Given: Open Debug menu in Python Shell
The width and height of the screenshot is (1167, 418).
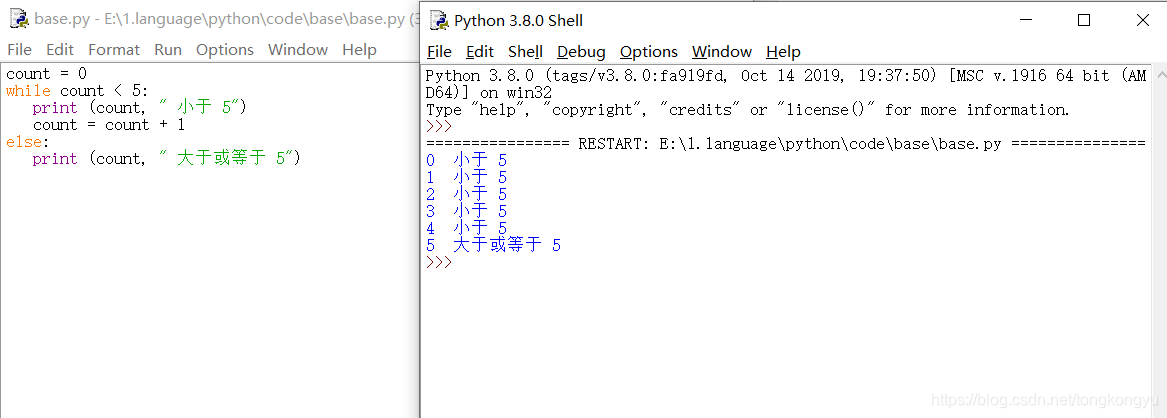Looking at the screenshot, I should pyautogui.click(x=581, y=52).
